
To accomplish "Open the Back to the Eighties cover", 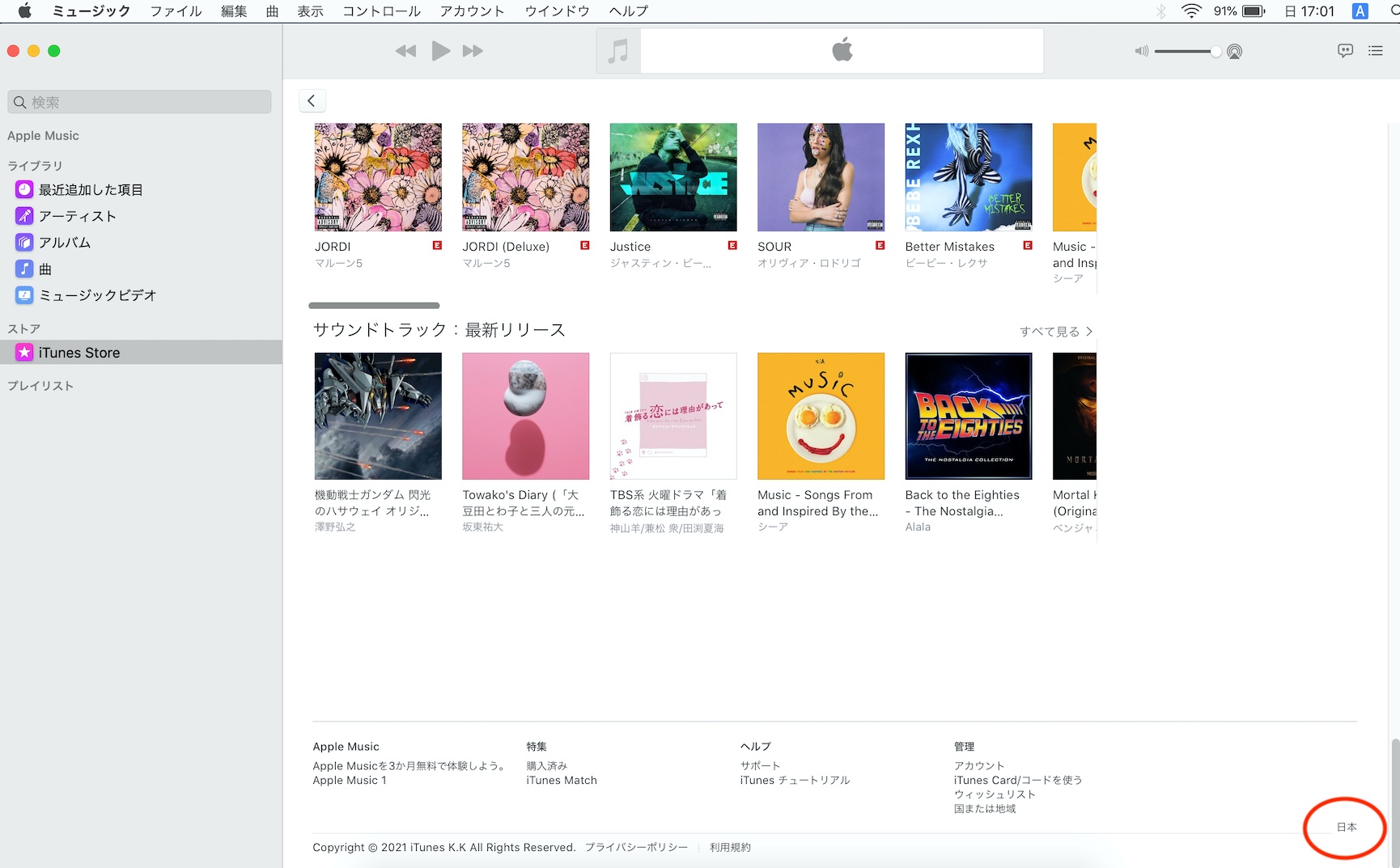I will [969, 416].
